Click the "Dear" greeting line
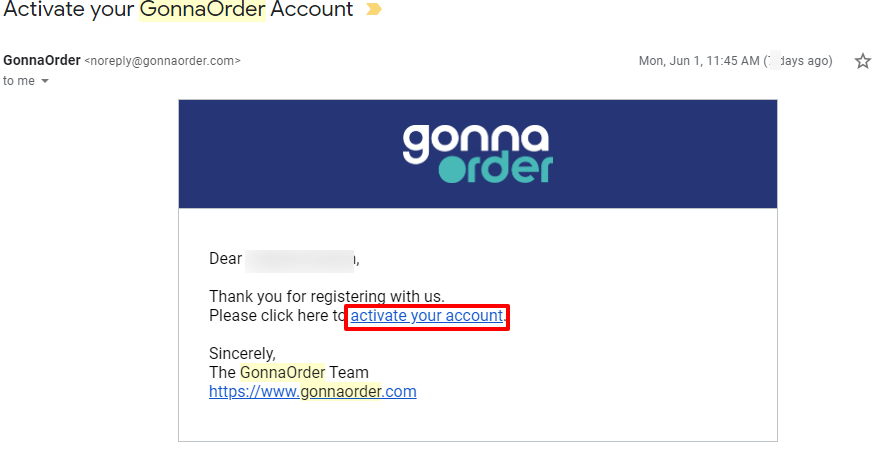The height and width of the screenshot is (449, 894). point(284,259)
